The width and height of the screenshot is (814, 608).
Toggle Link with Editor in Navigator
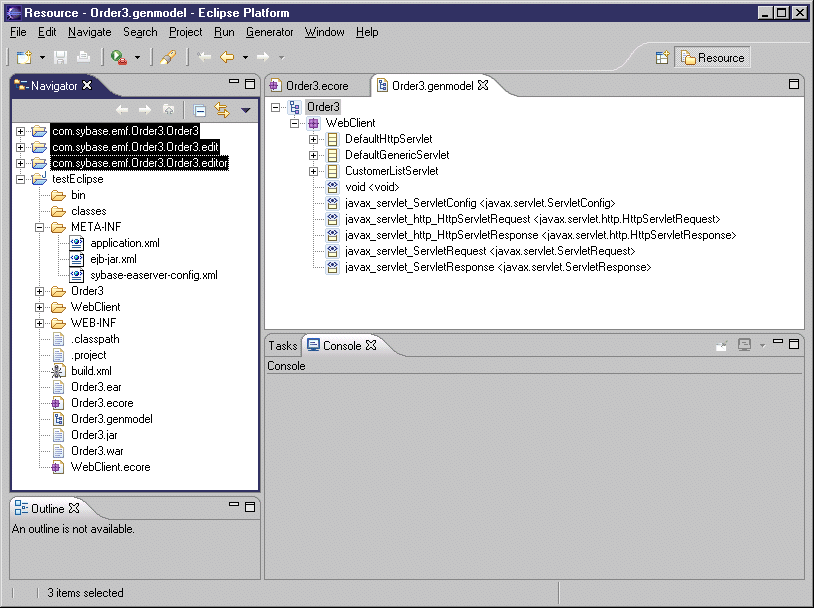(222, 110)
